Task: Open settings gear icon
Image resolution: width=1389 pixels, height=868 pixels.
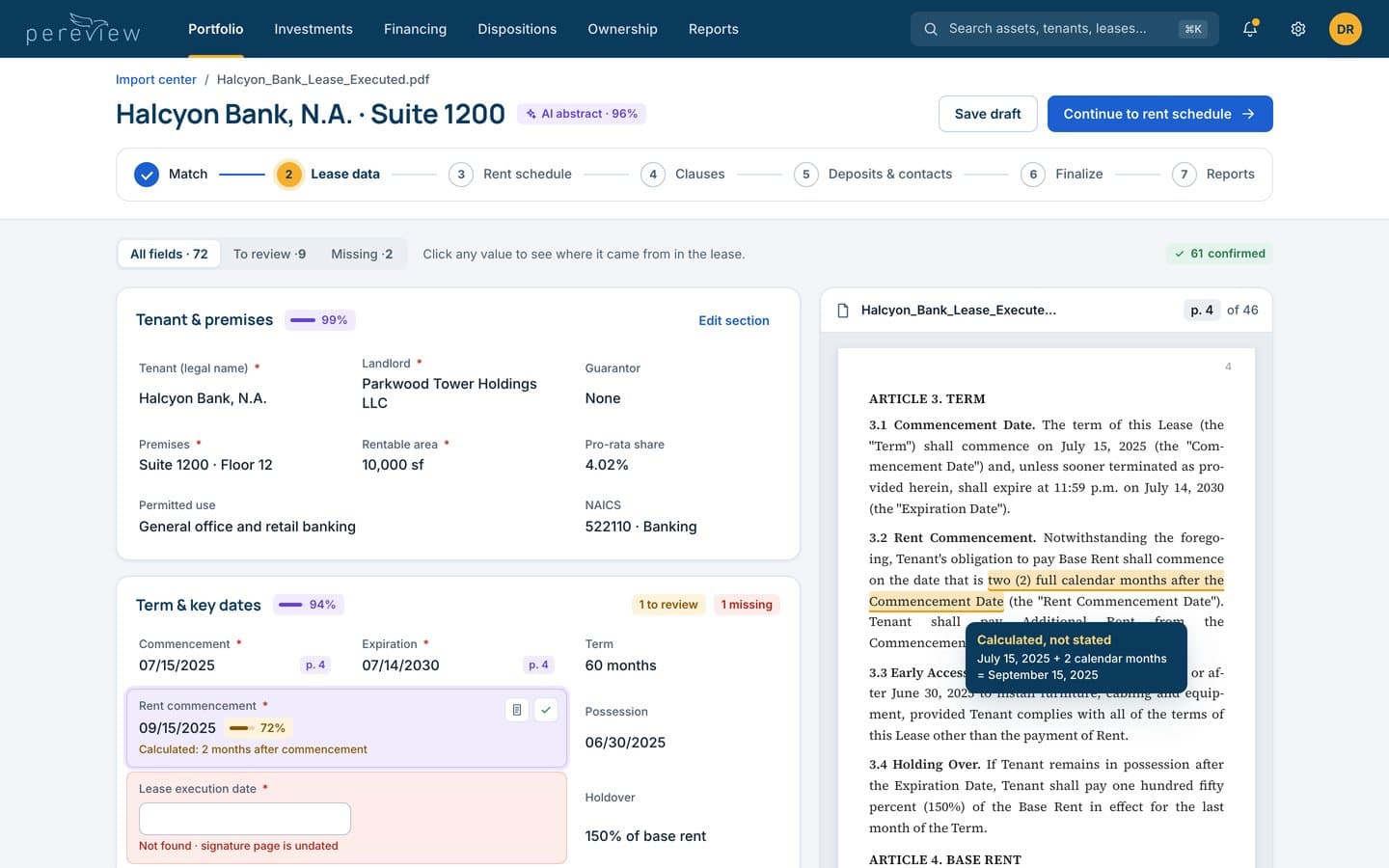Action: pyautogui.click(x=1298, y=29)
